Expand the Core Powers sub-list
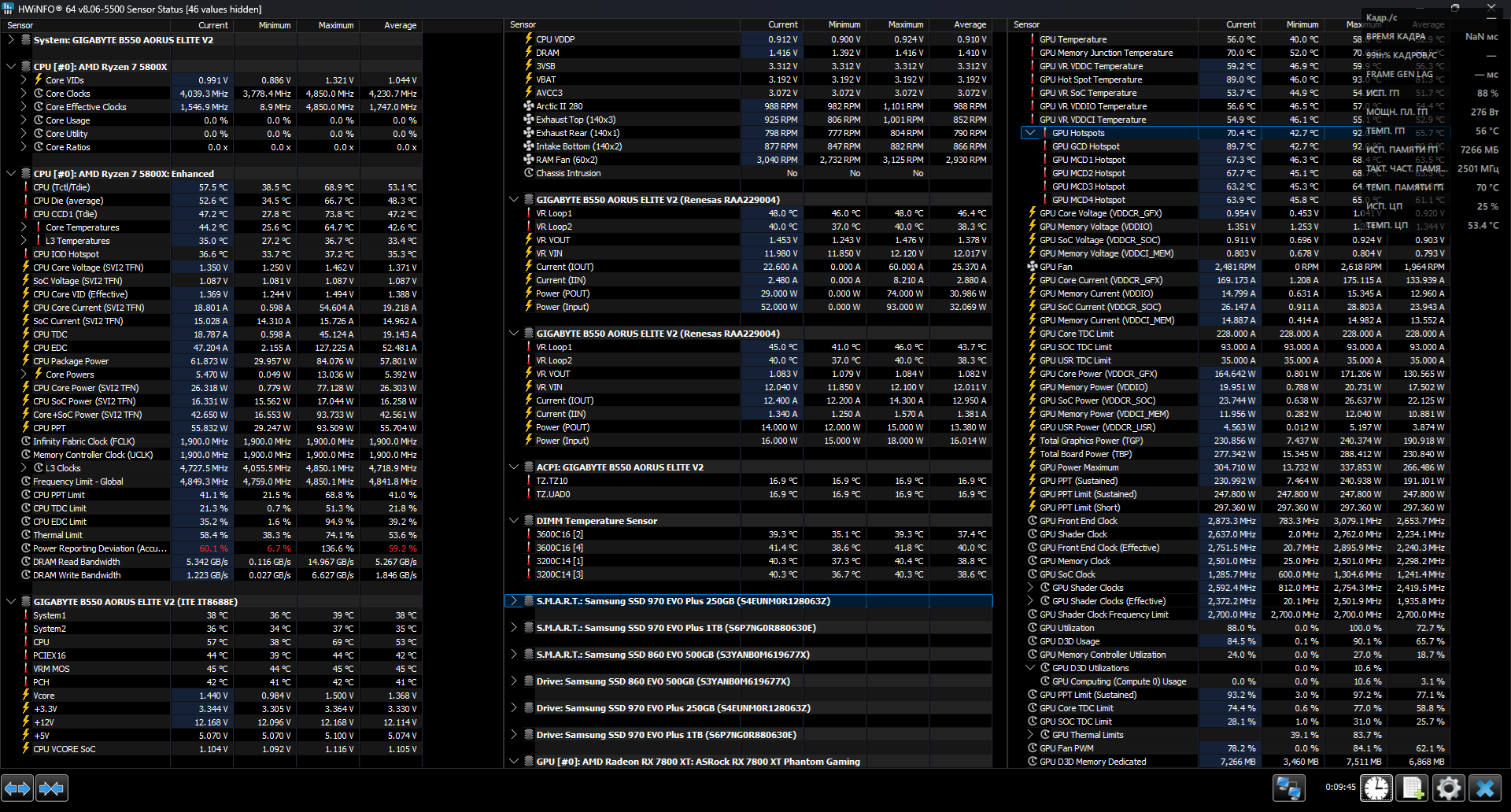 pyautogui.click(x=24, y=375)
